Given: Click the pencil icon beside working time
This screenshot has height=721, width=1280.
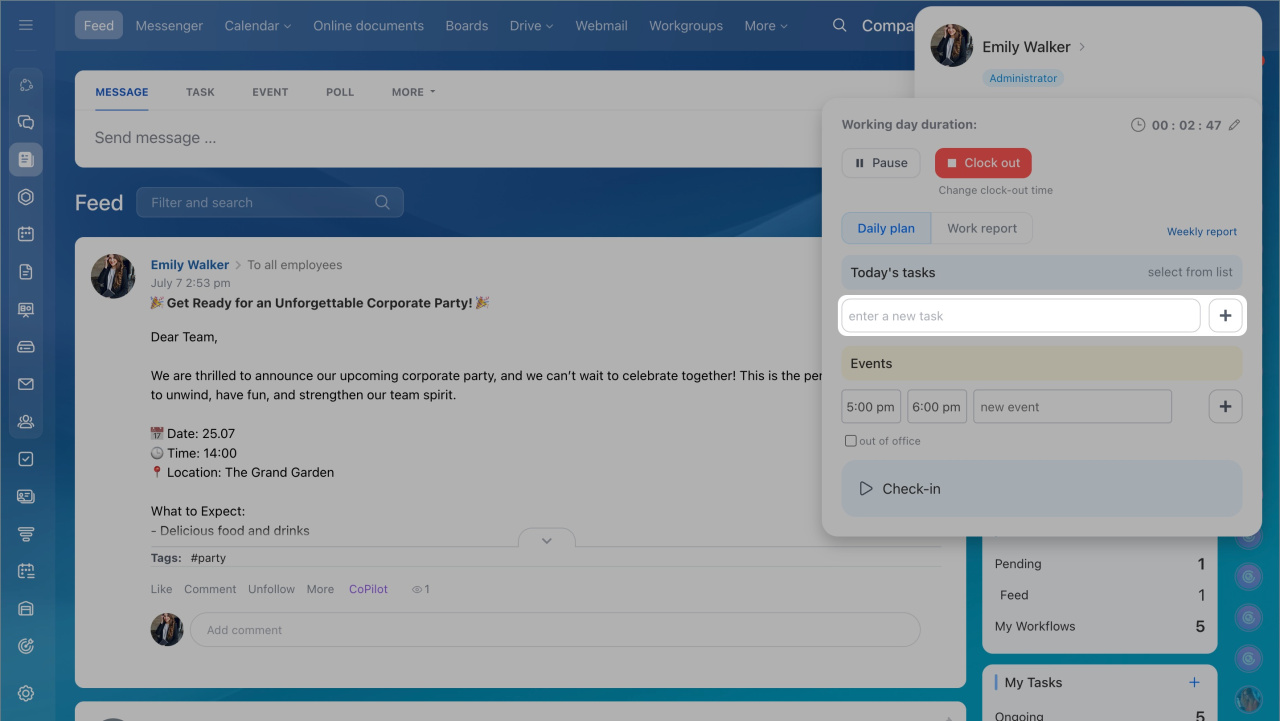Looking at the screenshot, I should (1234, 125).
